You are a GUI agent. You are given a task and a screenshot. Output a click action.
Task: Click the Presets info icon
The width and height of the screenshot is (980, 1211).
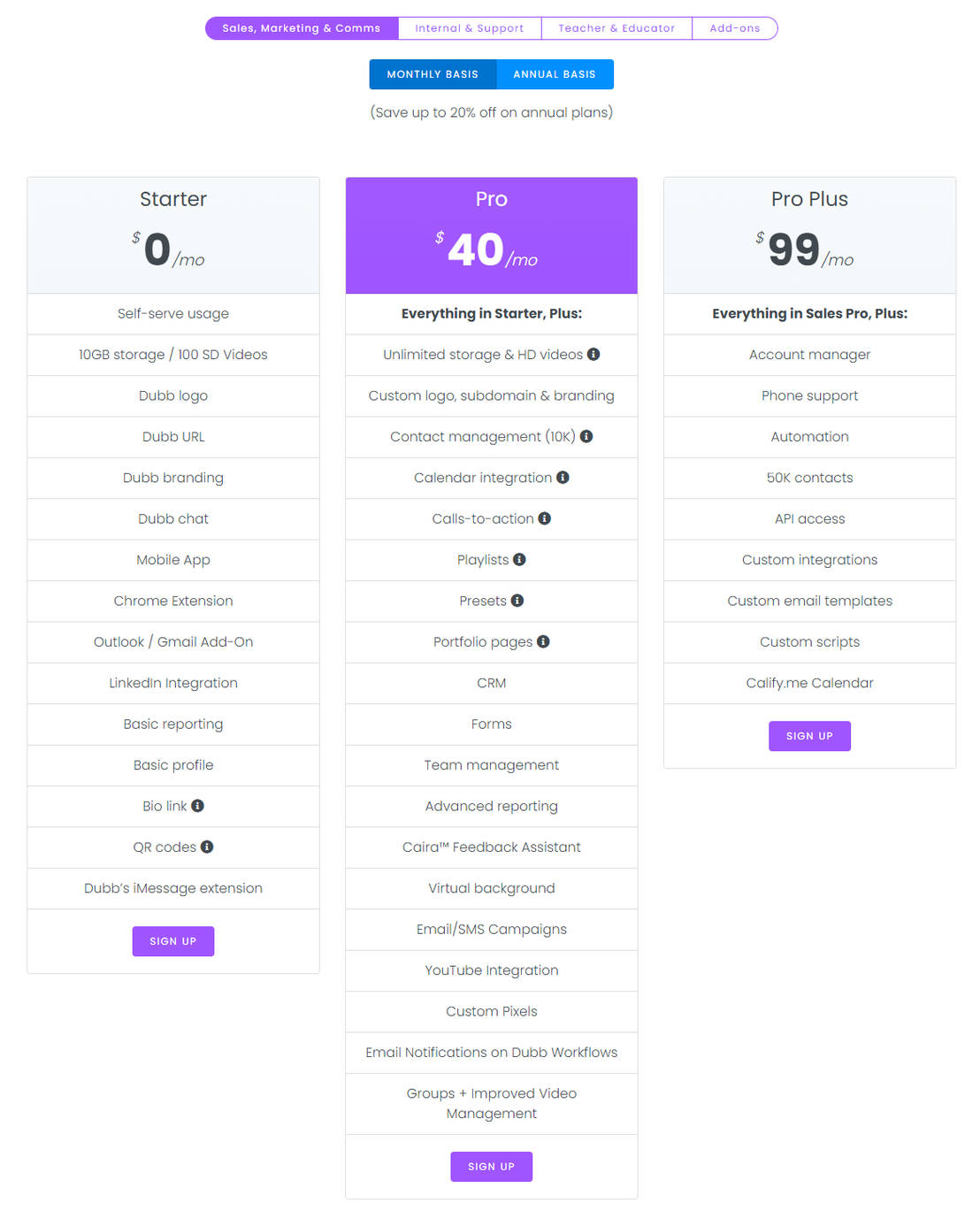(517, 601)
